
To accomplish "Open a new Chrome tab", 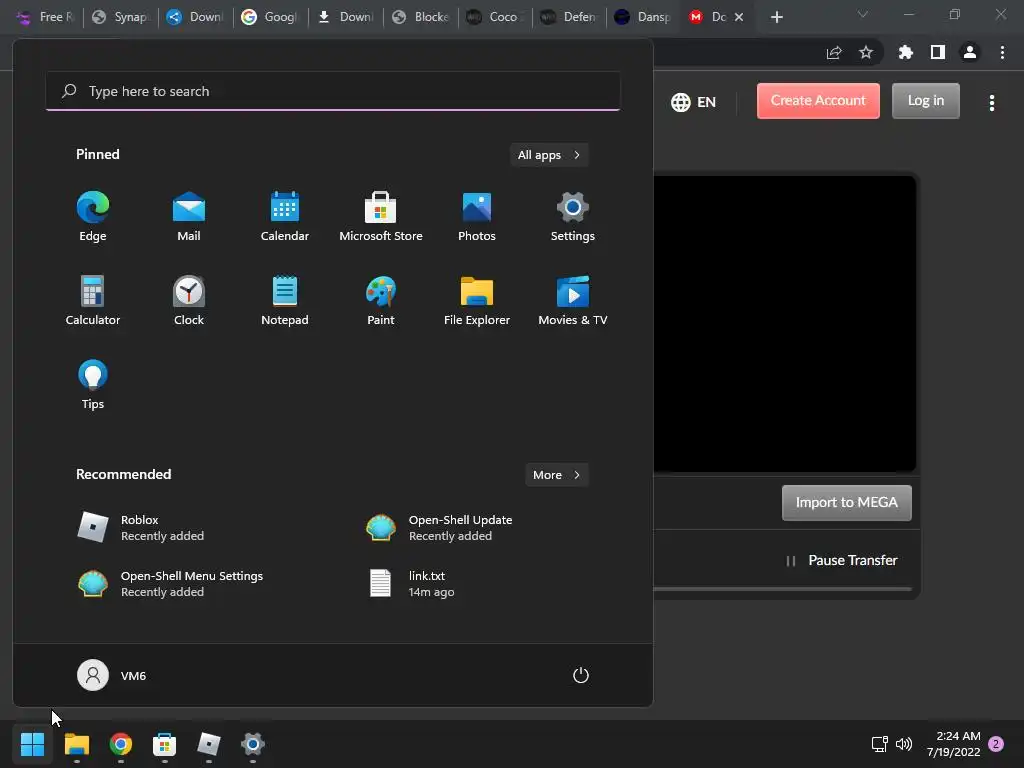I will (x=776, y=17).
